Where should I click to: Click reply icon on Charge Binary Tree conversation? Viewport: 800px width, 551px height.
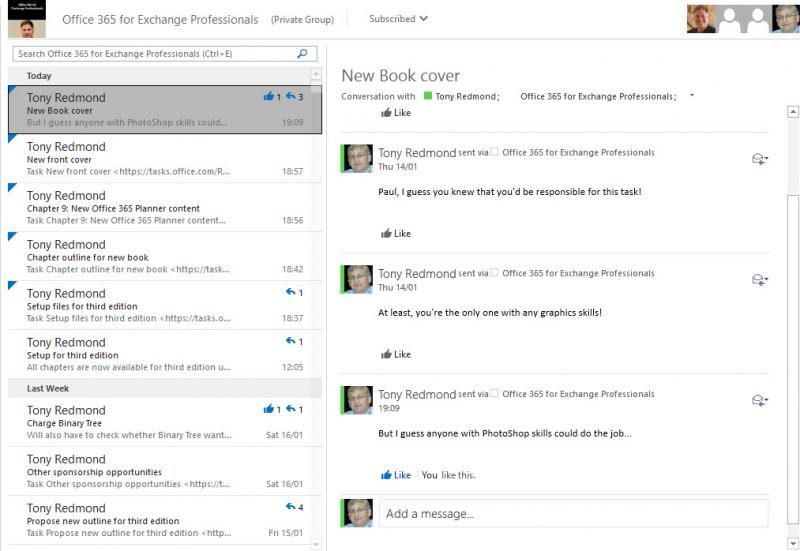point(291,409)
